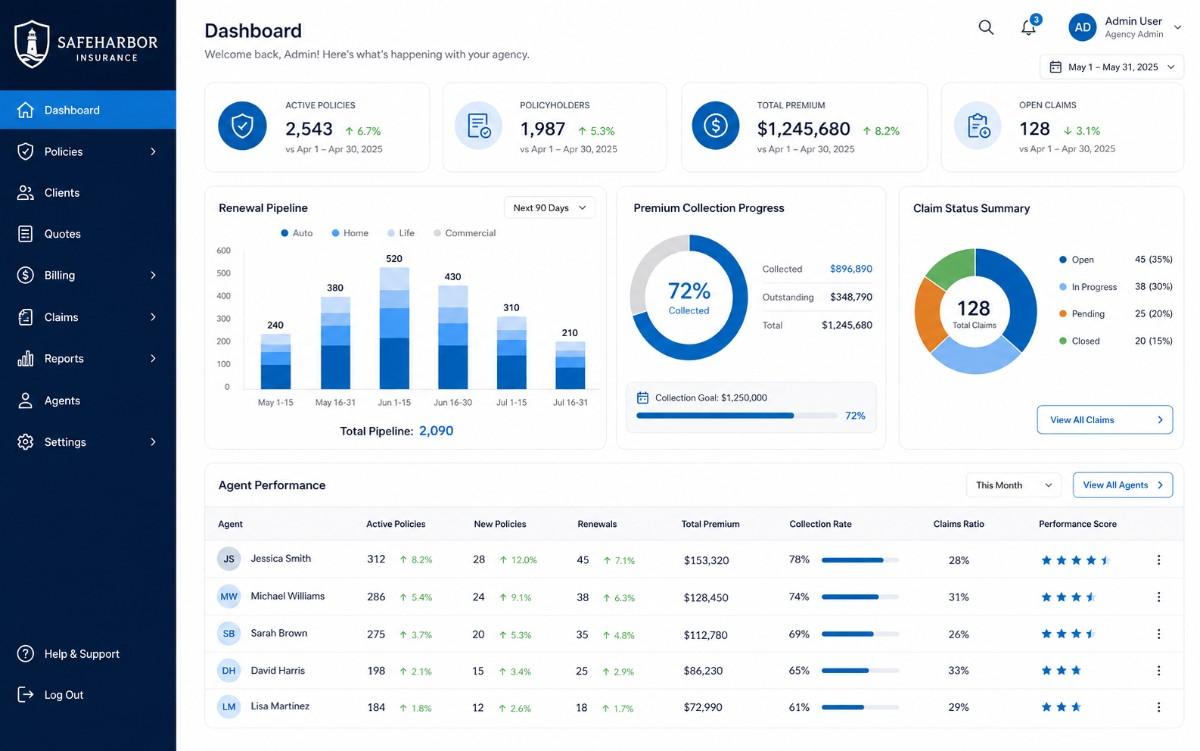Expand the Reports submenu chevron
The width and height of the screenshot is (1200, 751).
tap(153, 358)
